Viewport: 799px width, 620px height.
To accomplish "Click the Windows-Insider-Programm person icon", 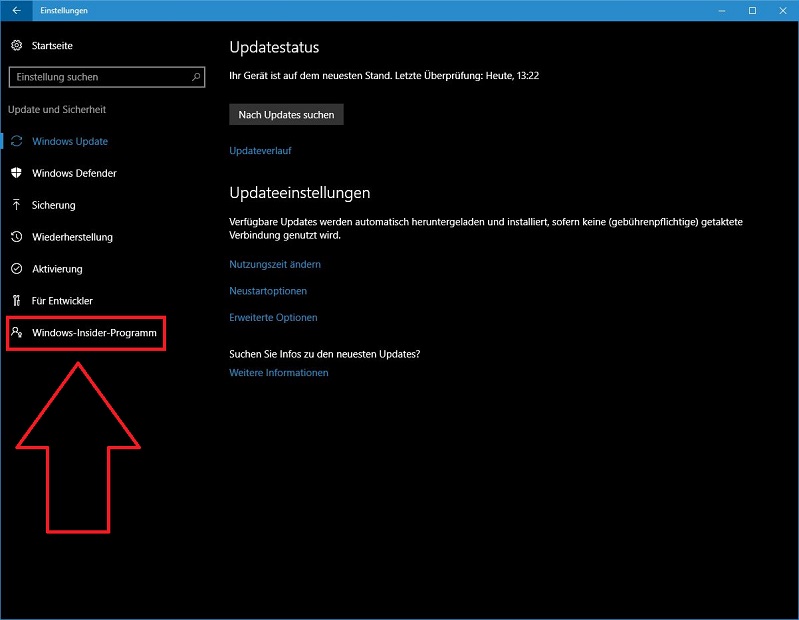I will point(16,332).
